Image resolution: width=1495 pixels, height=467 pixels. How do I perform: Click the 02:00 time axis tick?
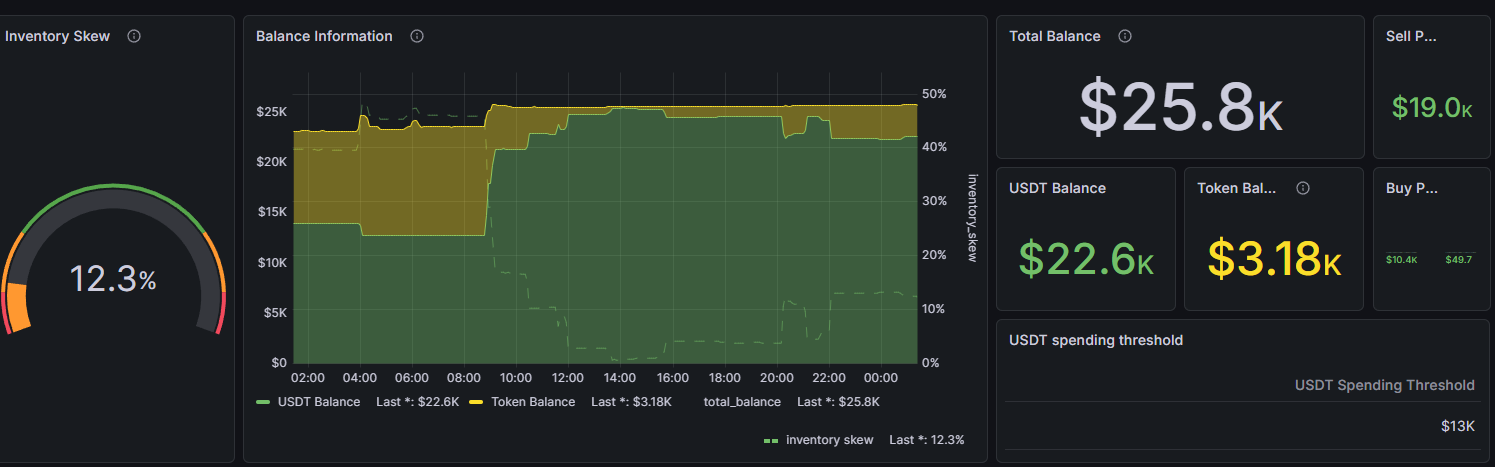[307, 378]
